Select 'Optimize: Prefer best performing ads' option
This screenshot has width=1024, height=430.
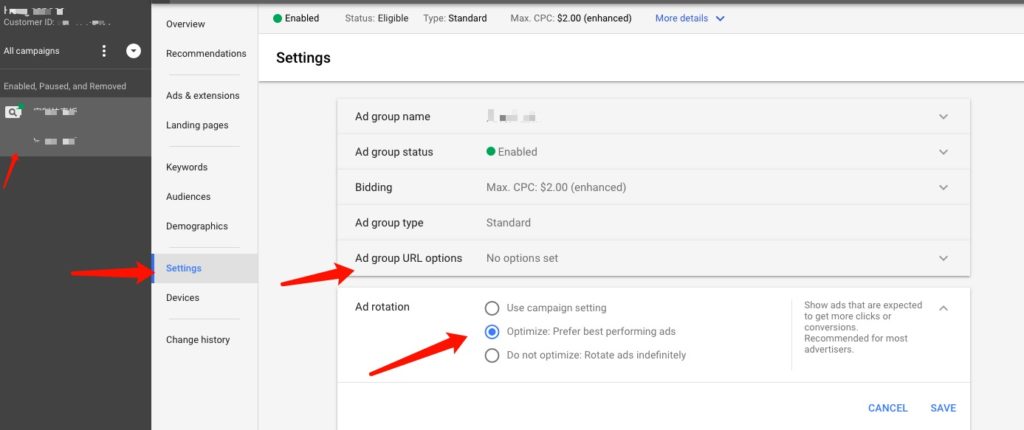492,331
